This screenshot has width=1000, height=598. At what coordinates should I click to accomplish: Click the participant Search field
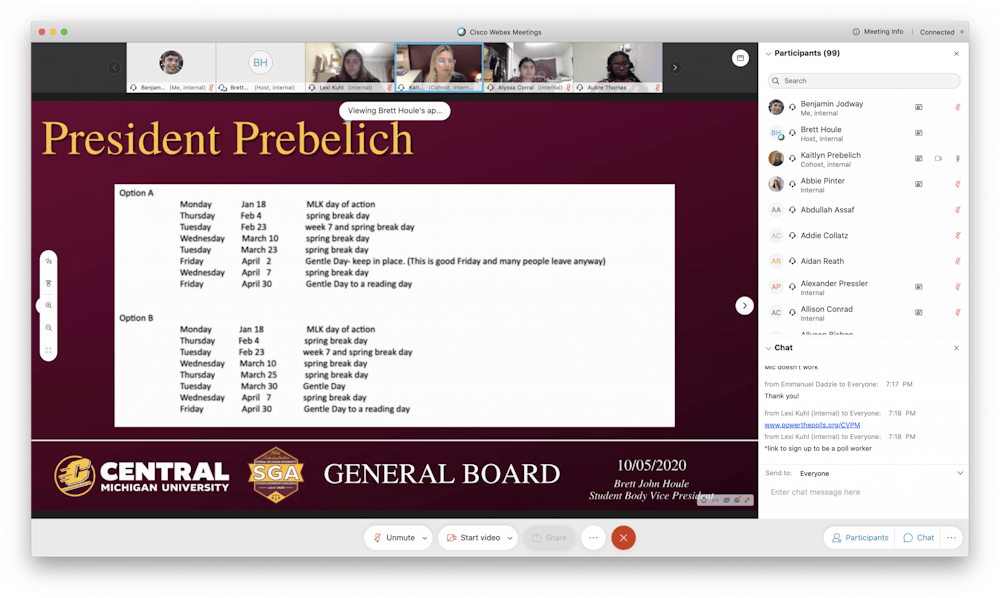[x=864, y=81]
